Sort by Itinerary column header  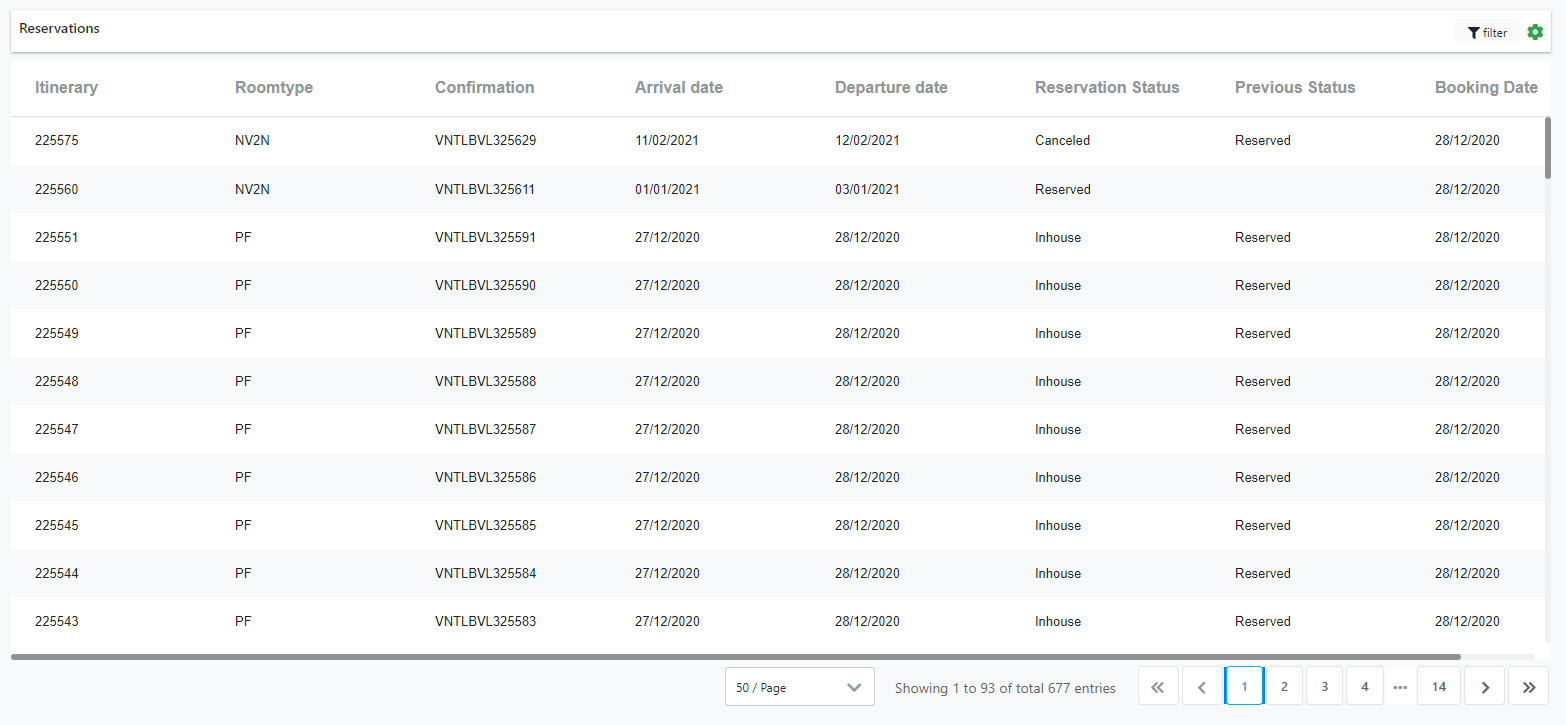point(66,87)
